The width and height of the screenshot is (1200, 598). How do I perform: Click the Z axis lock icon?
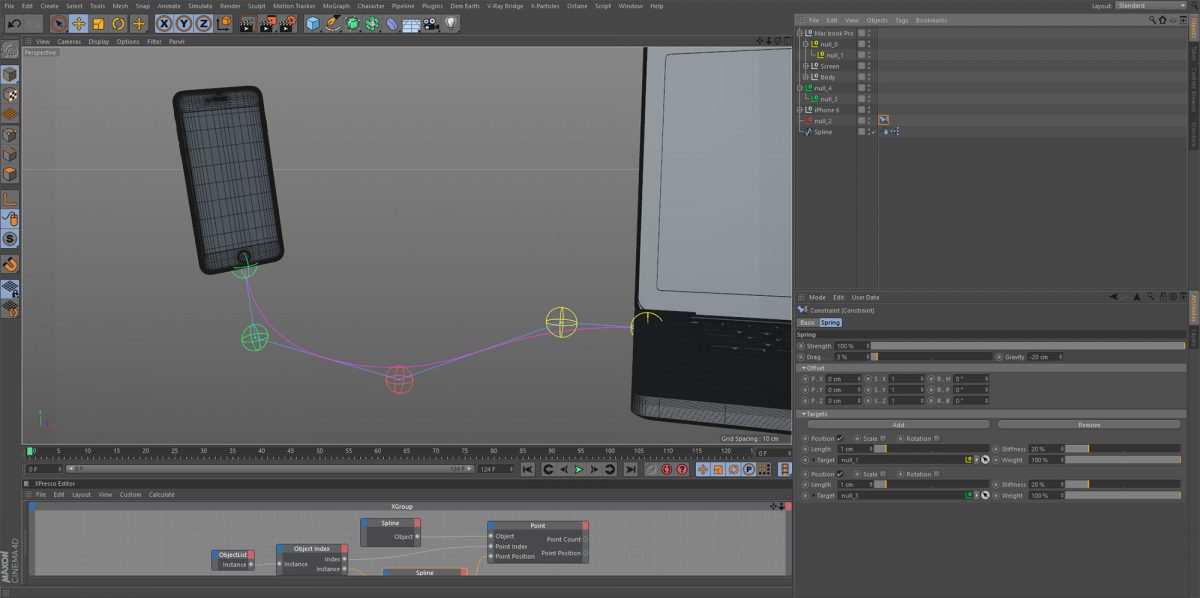coord(203,23)
